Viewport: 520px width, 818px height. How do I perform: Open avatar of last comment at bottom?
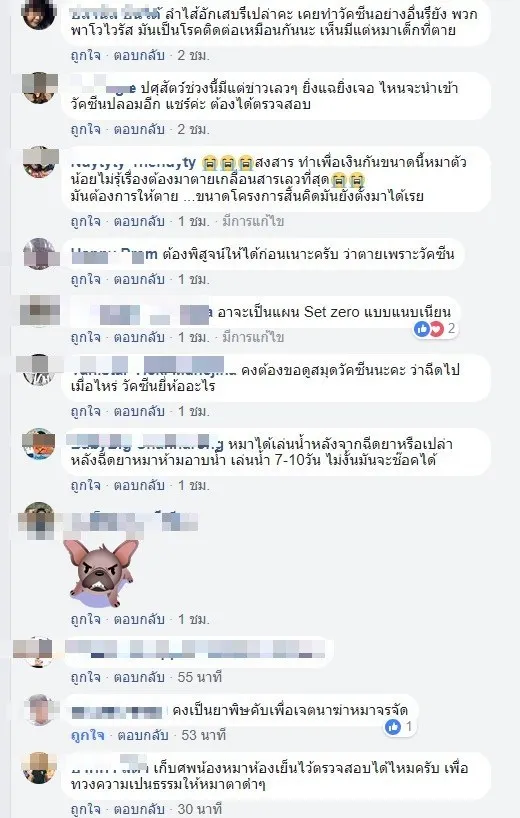click(39, 767)
